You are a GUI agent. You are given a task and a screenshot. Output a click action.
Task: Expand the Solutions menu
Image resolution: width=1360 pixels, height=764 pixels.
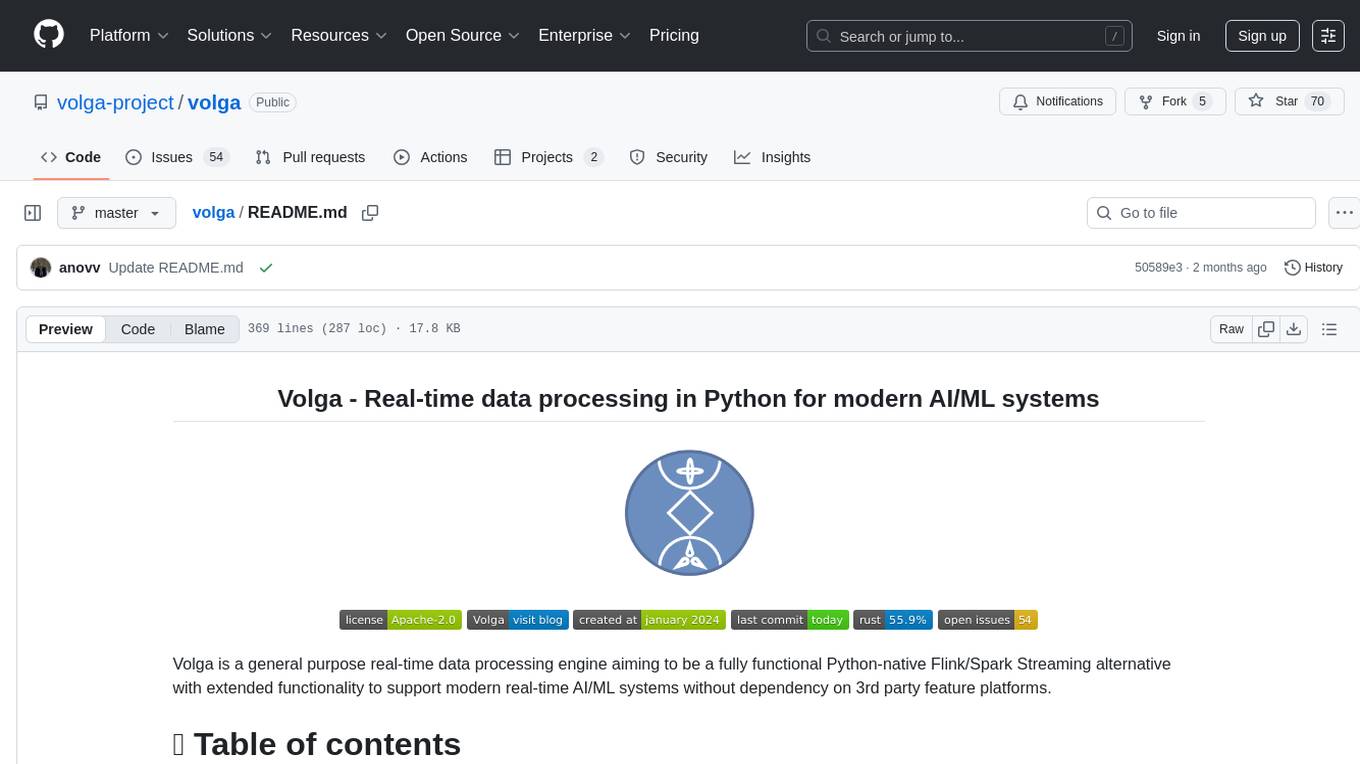point(230,35)
